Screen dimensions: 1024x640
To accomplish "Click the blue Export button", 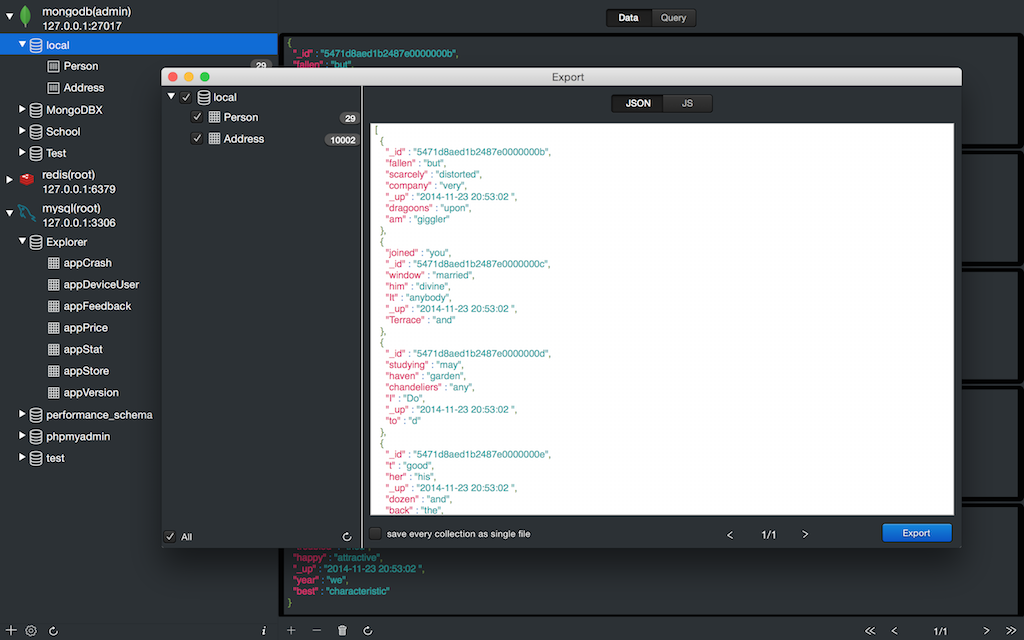I will 916,533.
